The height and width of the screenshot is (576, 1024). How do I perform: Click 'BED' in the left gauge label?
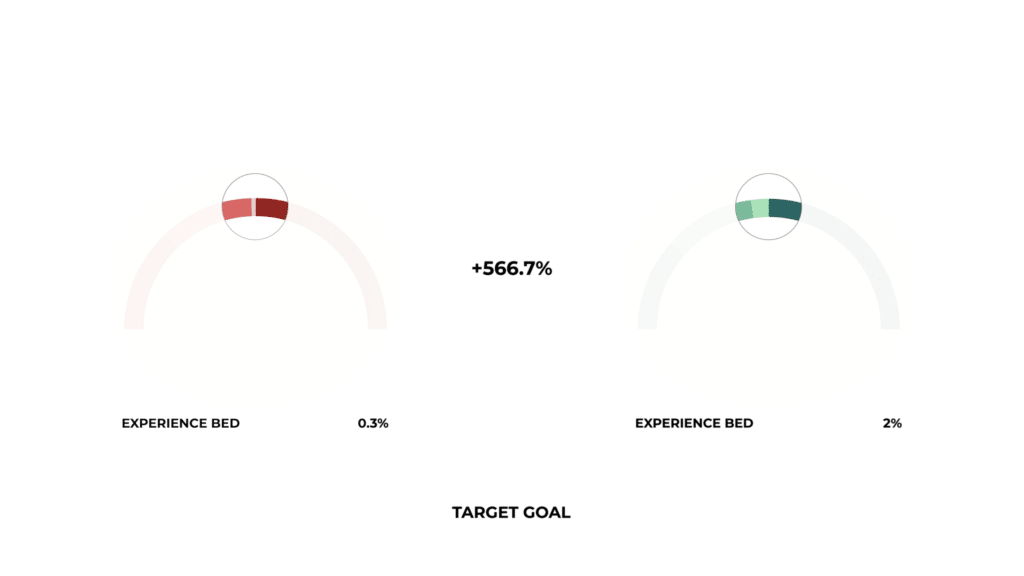coord(225,423)
